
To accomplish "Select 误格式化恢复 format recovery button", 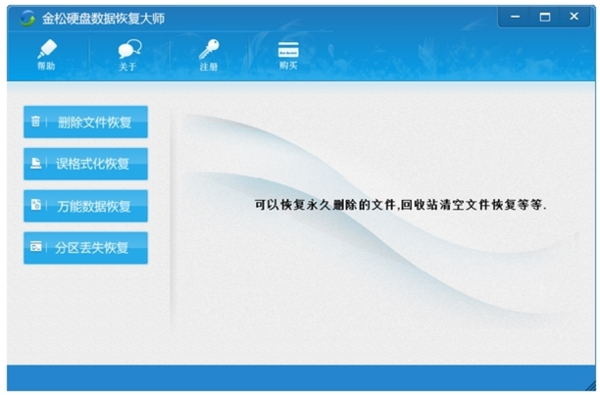I will (86, 164).
